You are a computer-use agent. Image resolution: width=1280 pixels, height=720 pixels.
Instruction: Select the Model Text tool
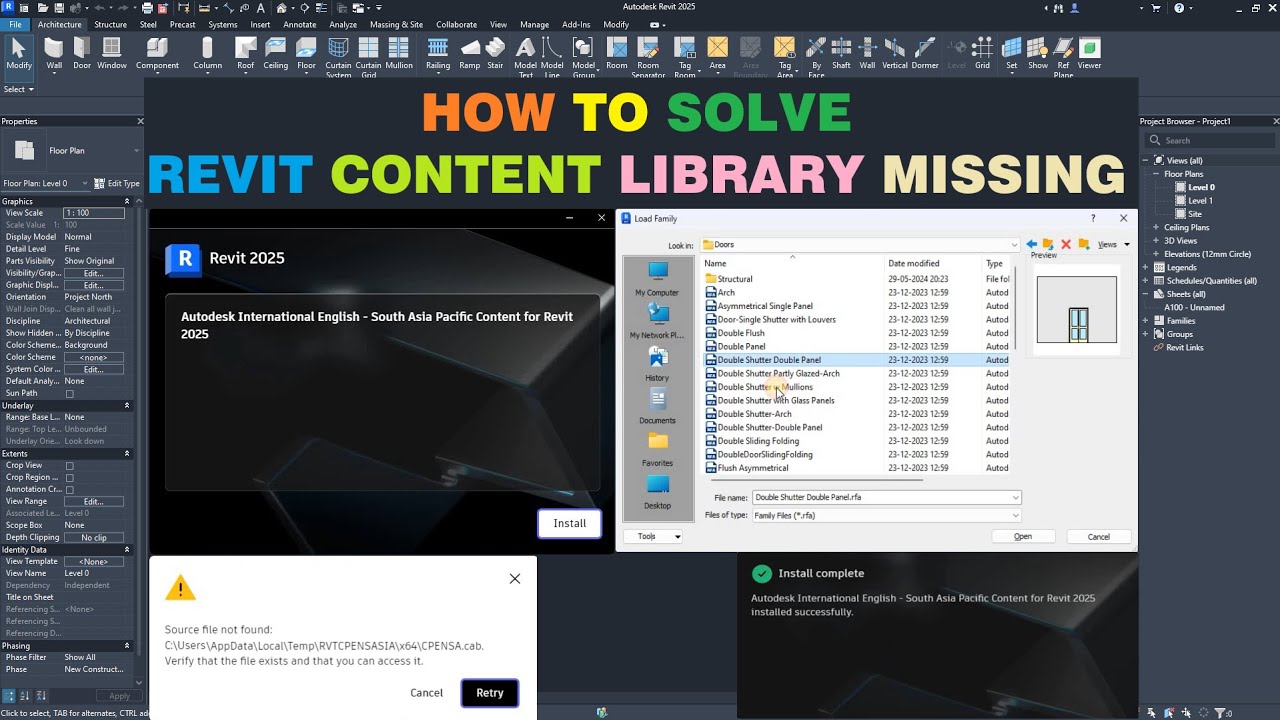(x=525, y=58)
